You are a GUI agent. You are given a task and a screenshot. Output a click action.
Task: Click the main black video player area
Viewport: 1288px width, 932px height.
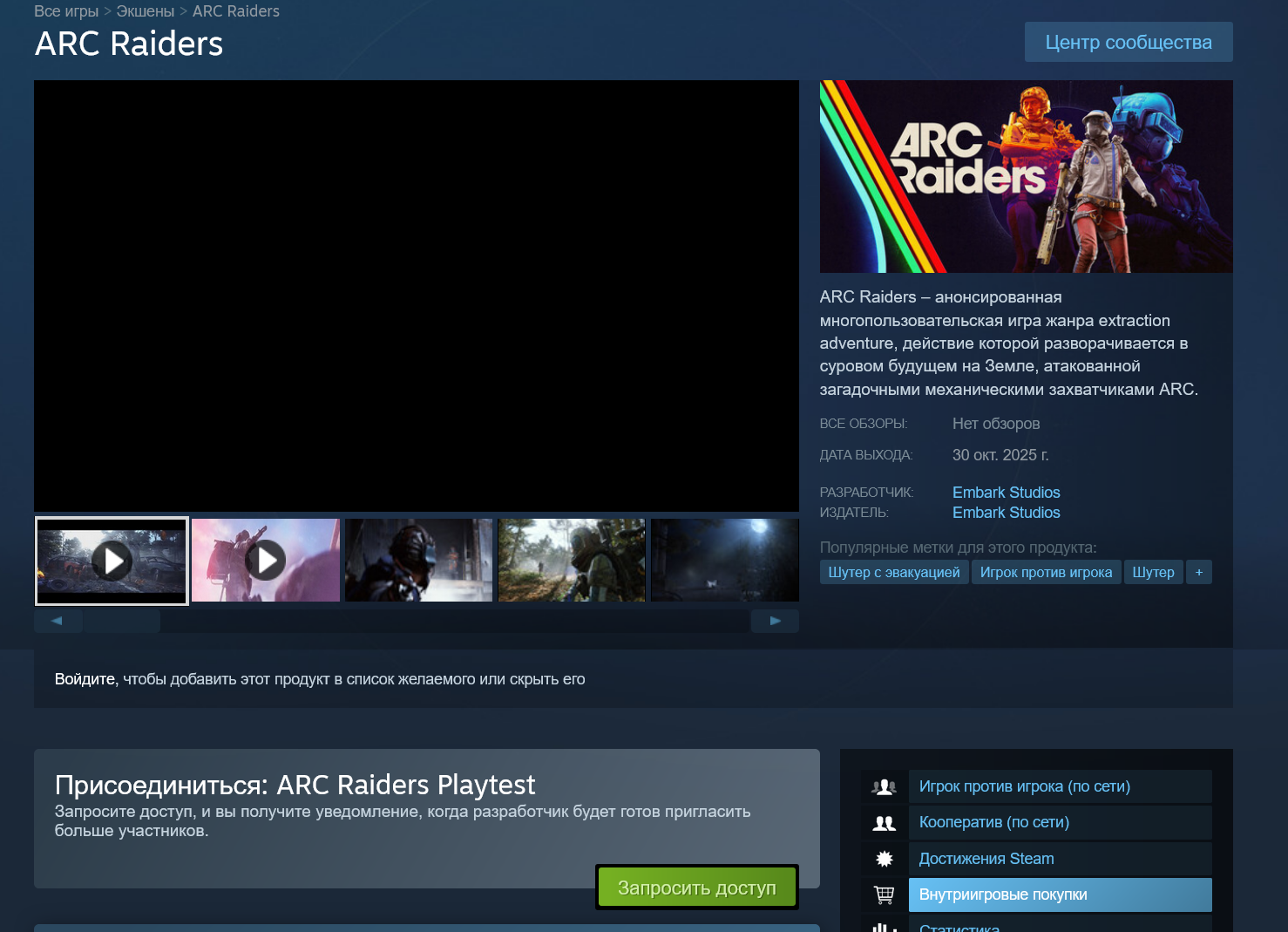coord(417,296)
